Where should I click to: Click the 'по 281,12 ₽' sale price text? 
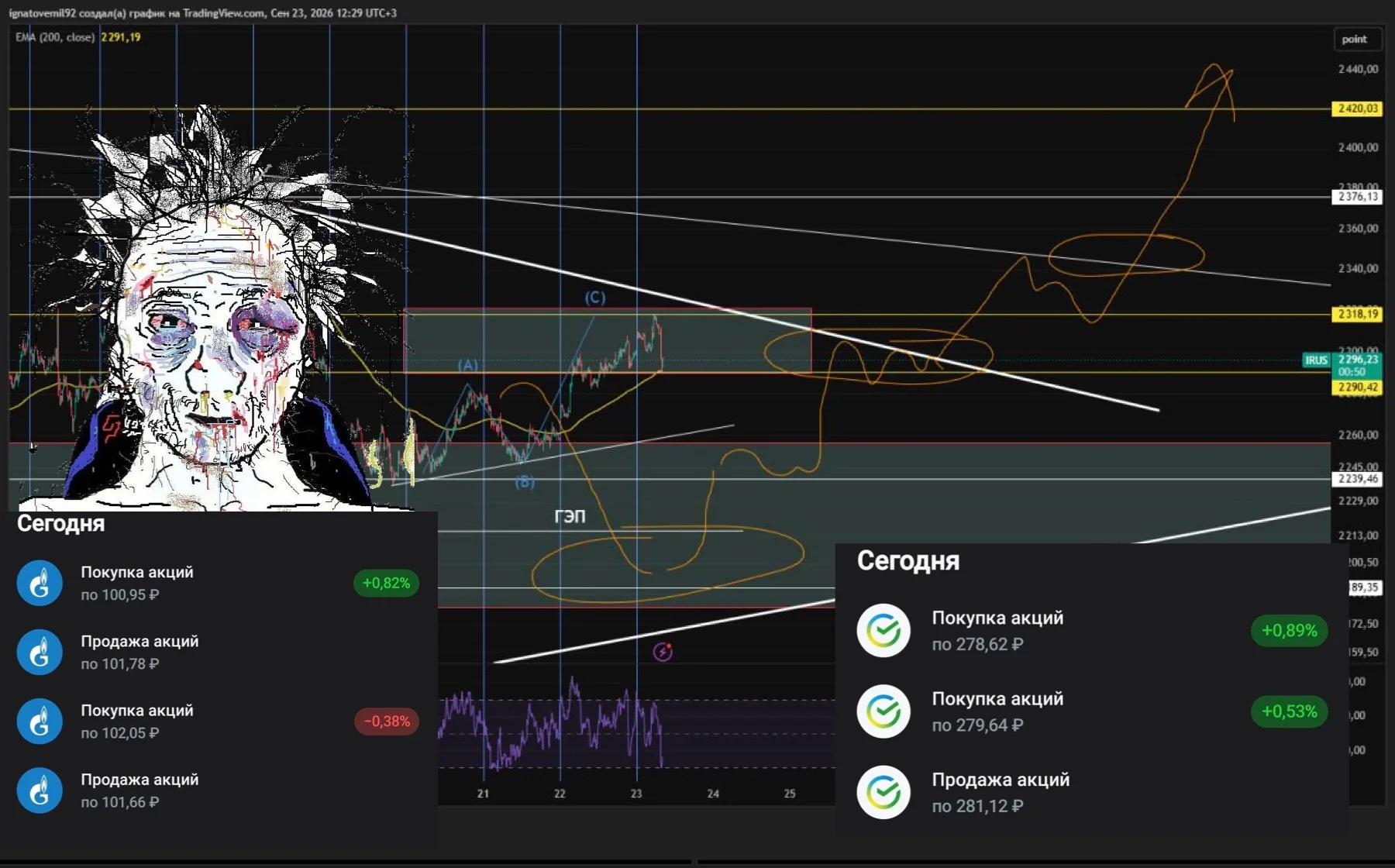pyautogui.click(x=977, y=807)
